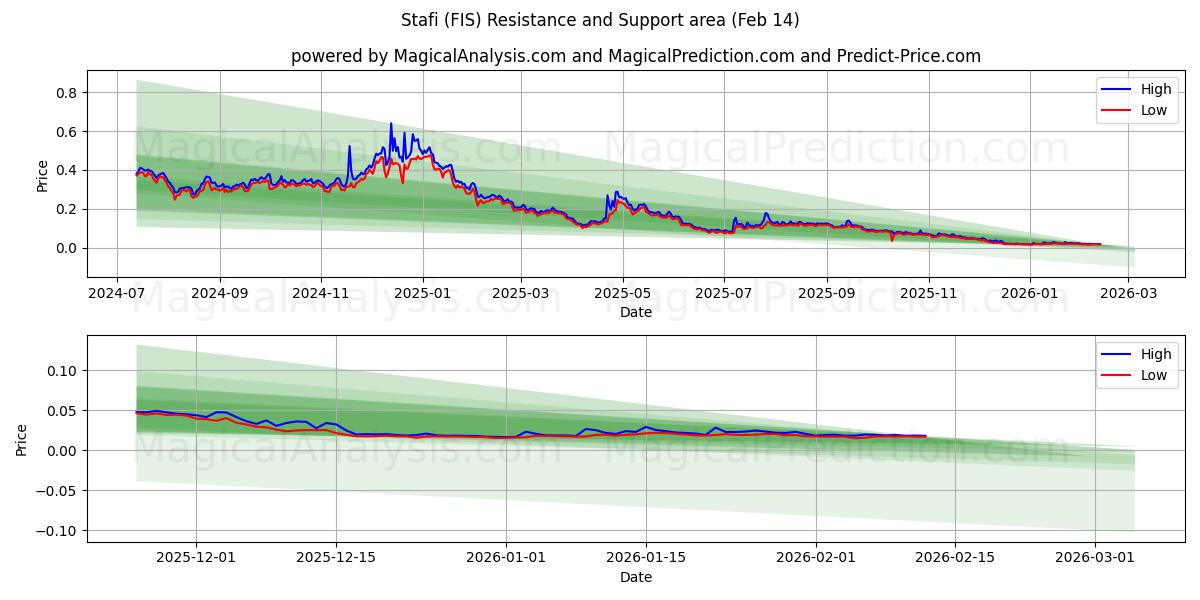Viewport: 1200px width, 600px height.
Task: Click the '2025-03' x-axis tick label
Action: [x=521, y=293]
